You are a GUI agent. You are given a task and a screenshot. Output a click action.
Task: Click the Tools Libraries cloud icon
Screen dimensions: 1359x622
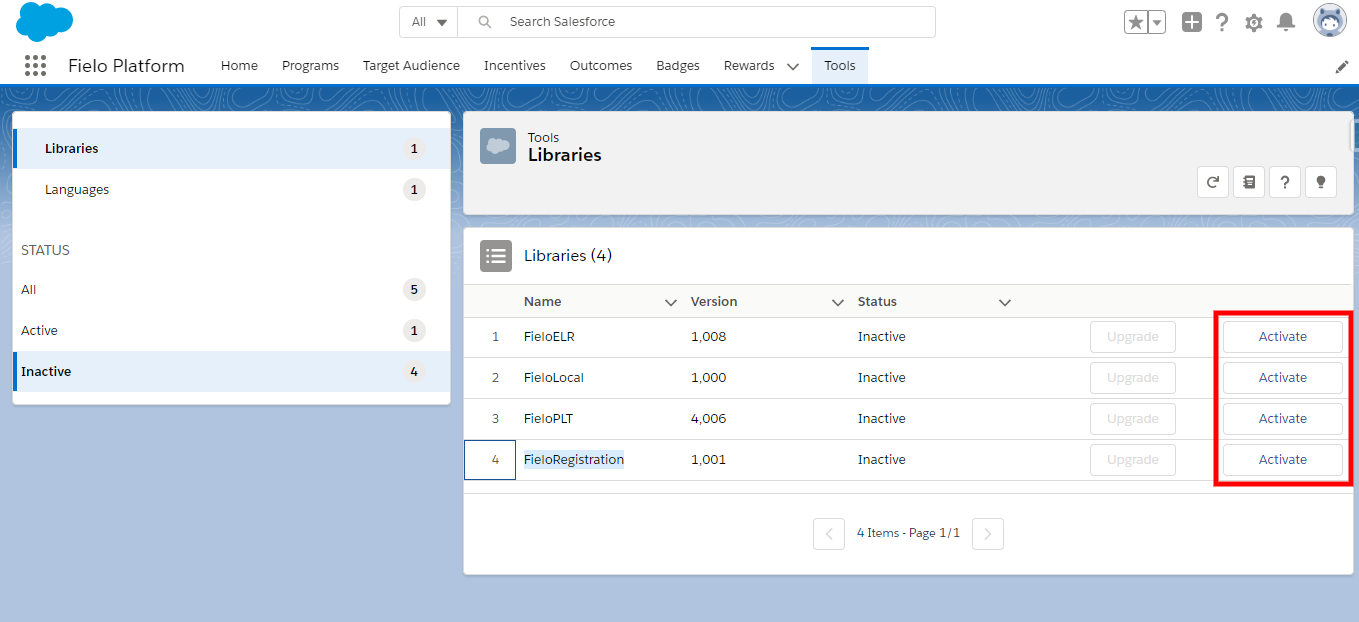click(x=498, y=146)
